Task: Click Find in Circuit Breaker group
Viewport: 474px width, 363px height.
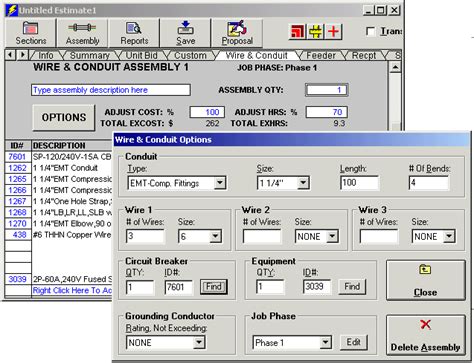Action: point(214,287)
